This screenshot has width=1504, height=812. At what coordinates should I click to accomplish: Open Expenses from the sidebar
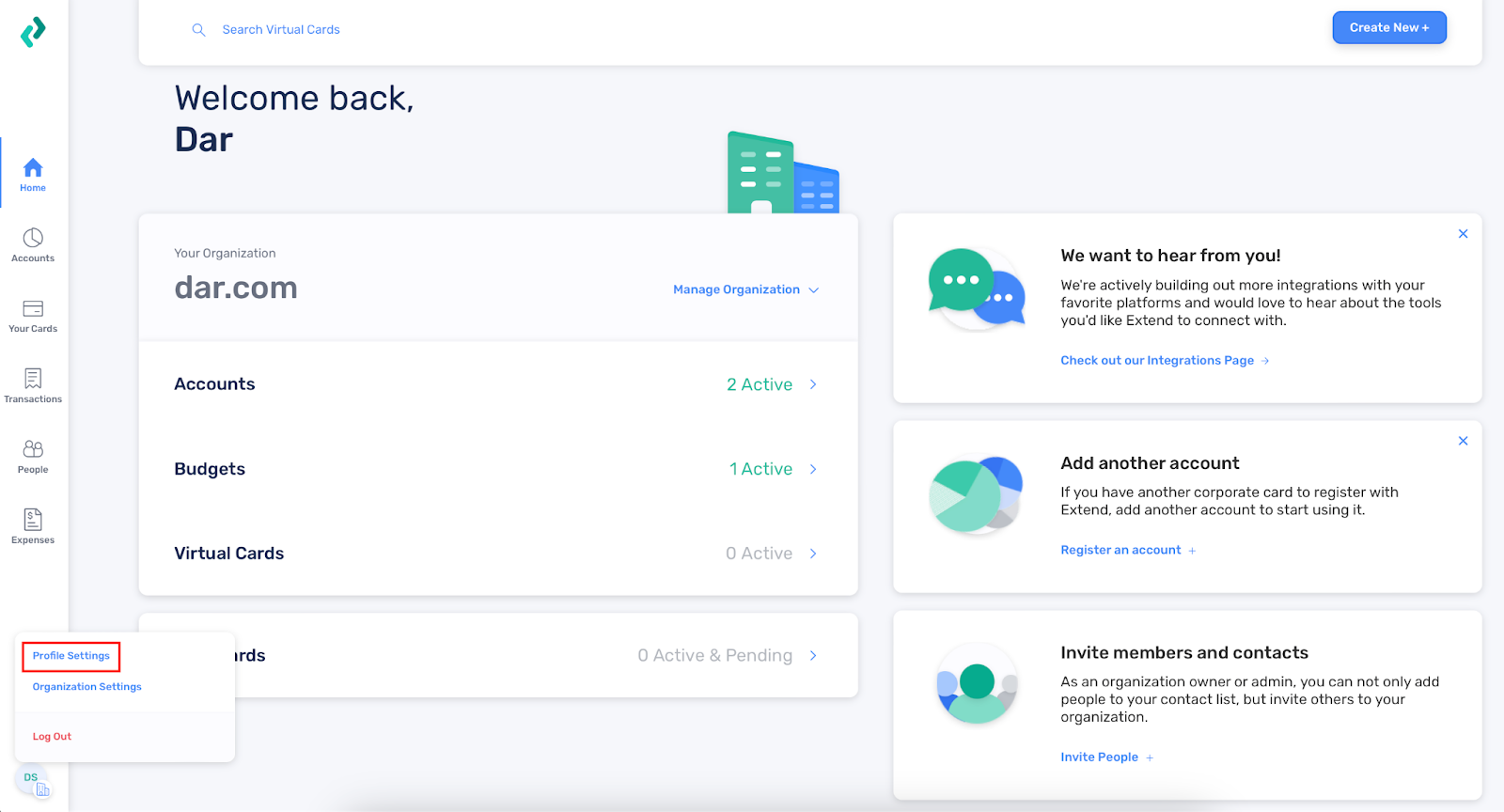[33, 525]
